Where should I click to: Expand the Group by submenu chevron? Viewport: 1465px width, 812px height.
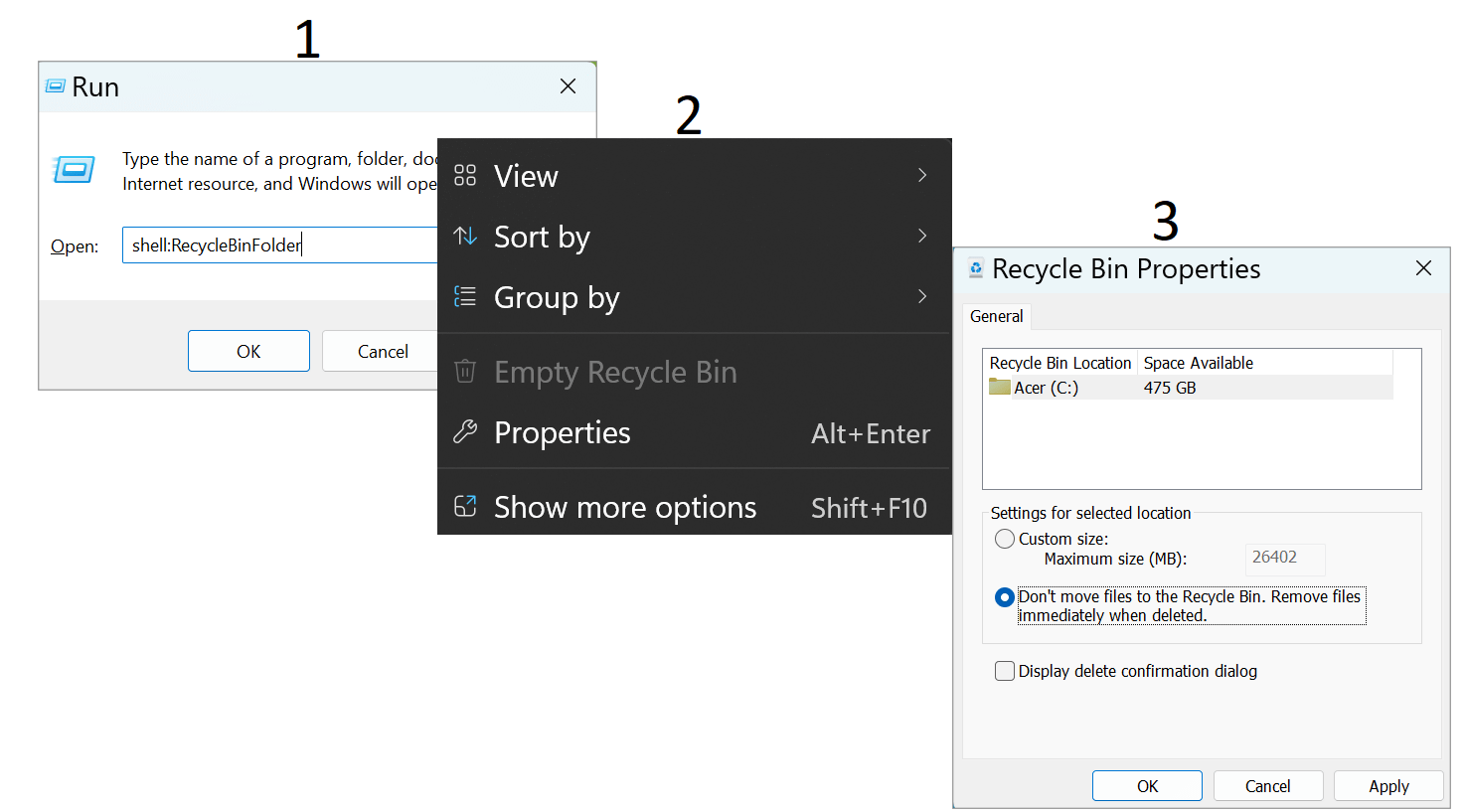point(922,296)
